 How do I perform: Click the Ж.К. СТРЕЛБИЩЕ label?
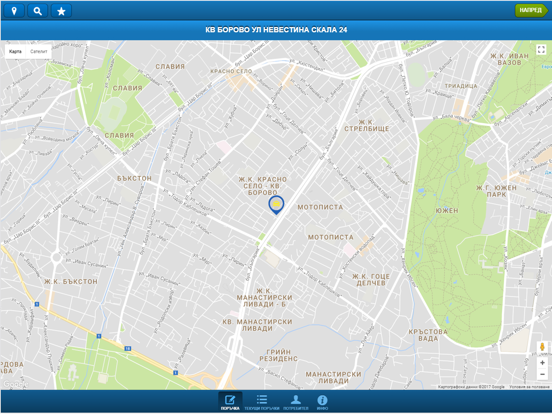[366, 125]
